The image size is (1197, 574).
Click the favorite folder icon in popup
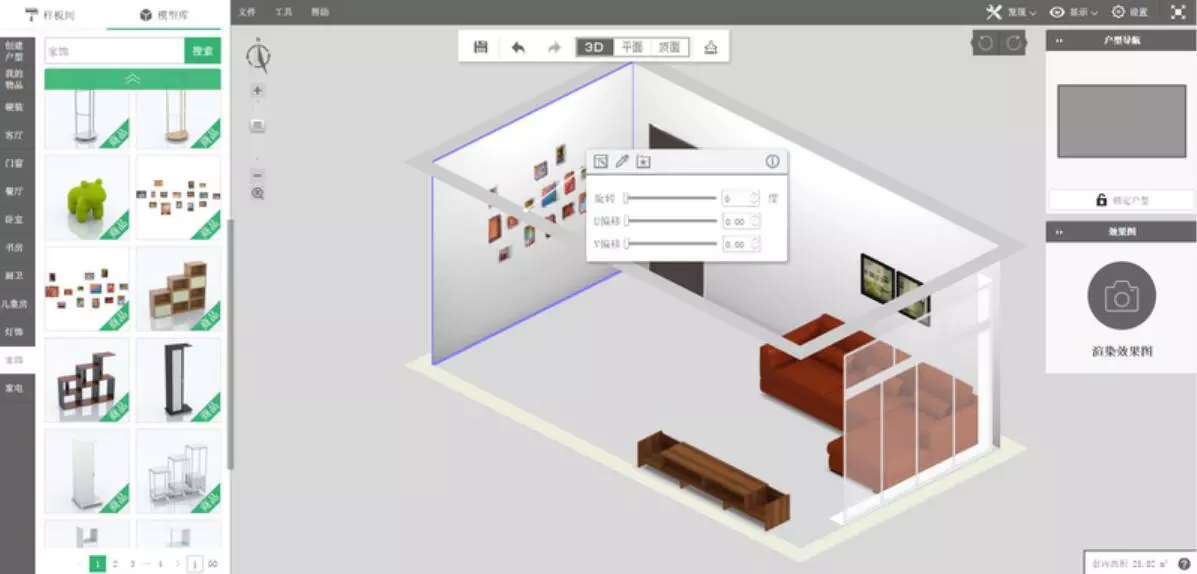pyautogui.click(x=644, y=161)
